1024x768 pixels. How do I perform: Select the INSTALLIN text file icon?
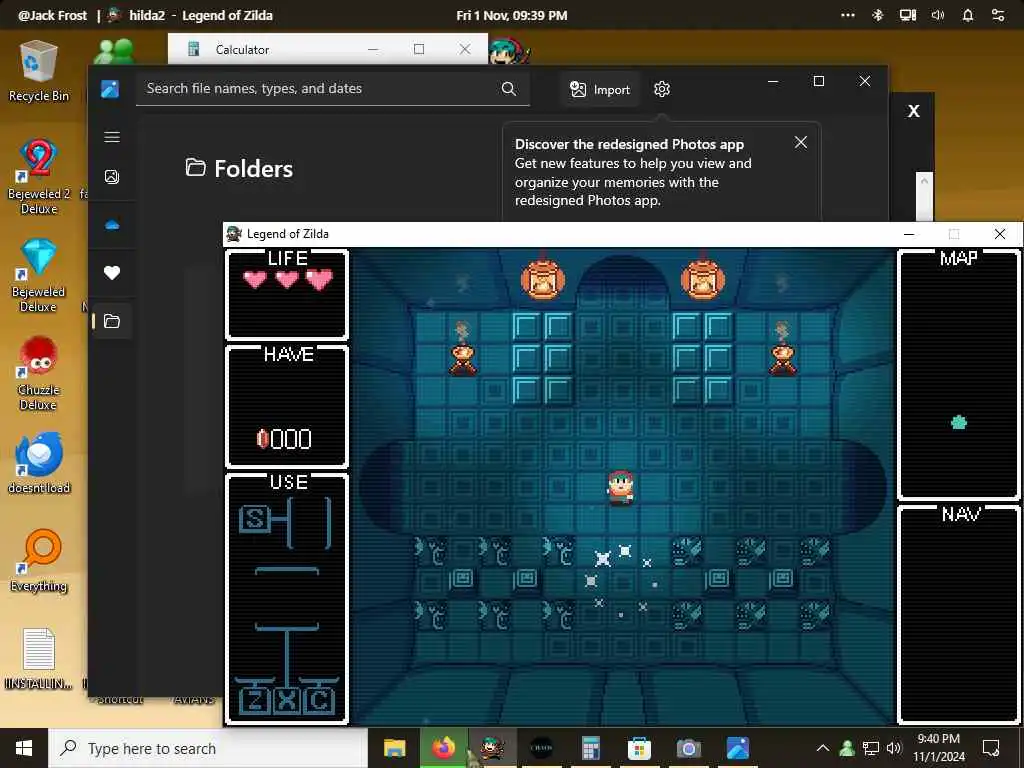coord(39,658)
